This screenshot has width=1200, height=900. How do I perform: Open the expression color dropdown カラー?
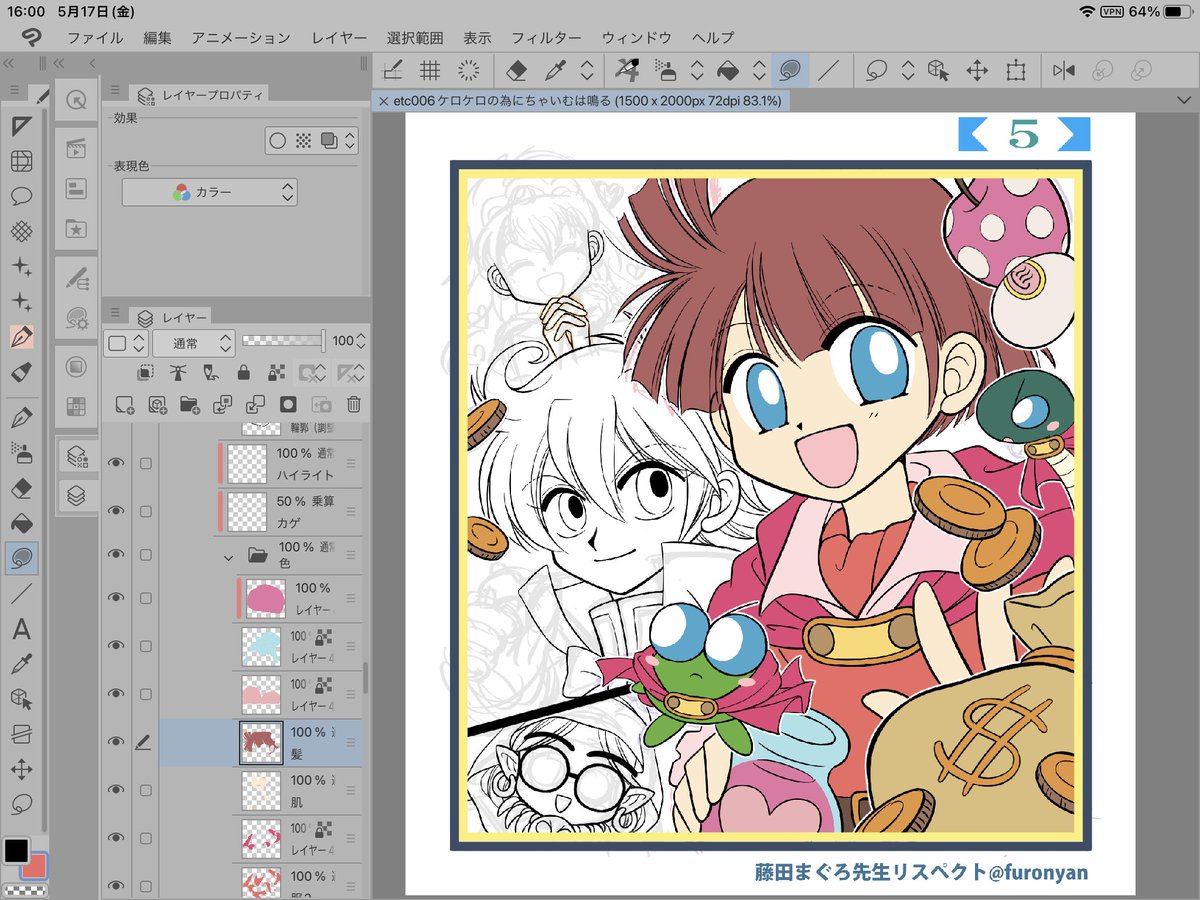point(209,192)
